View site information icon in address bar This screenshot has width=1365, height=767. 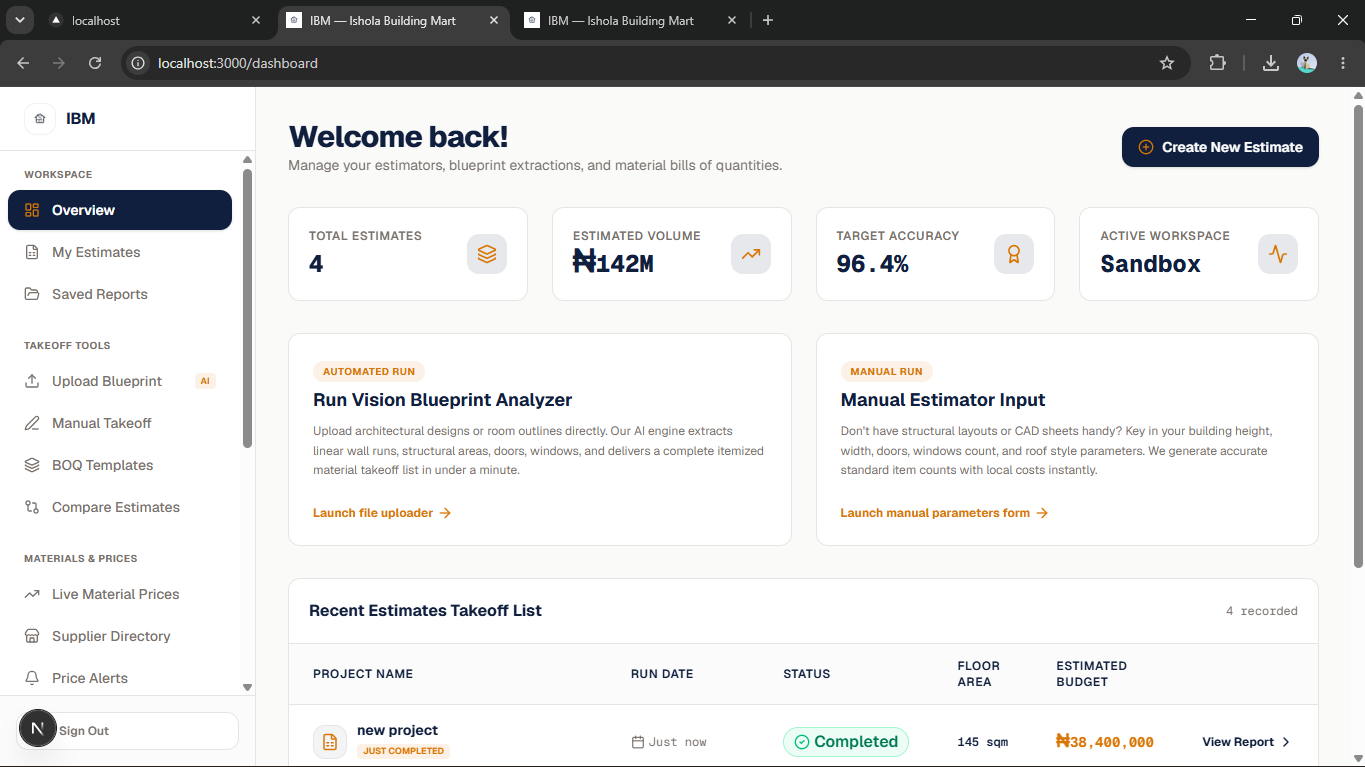[139, 63]
